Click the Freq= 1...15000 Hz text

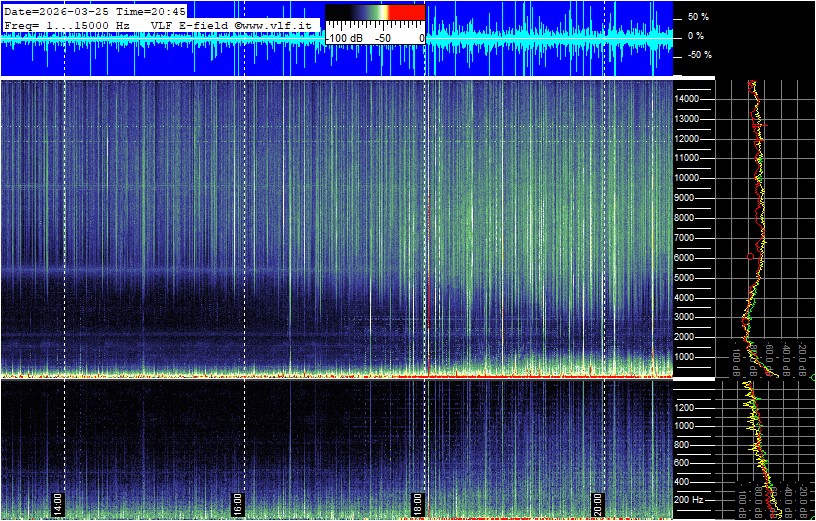coord(67,25)
